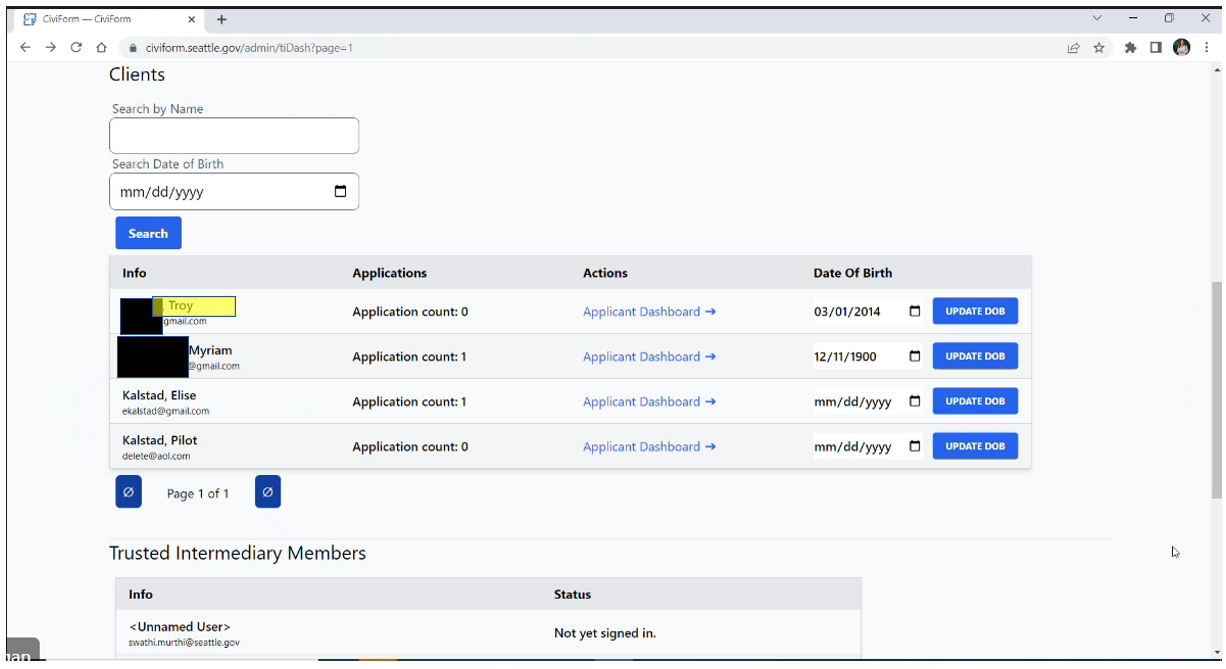Open the calendar icon in Troy's date of birth field

tap(912, 311)
